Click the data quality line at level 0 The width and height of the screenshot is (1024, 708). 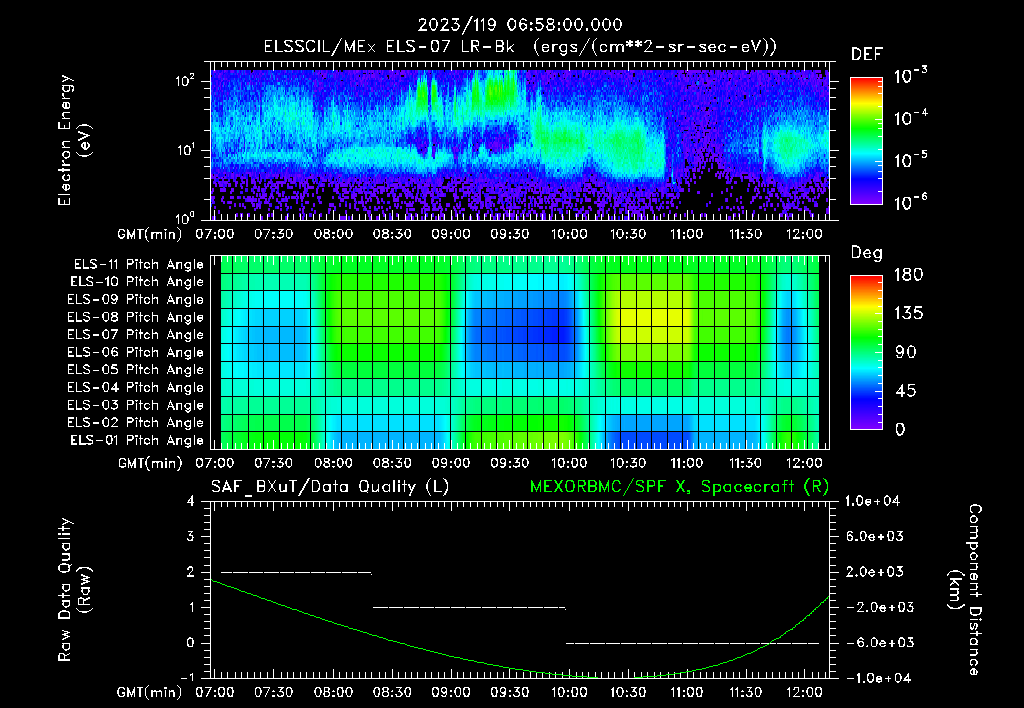[x=692, y=643]
